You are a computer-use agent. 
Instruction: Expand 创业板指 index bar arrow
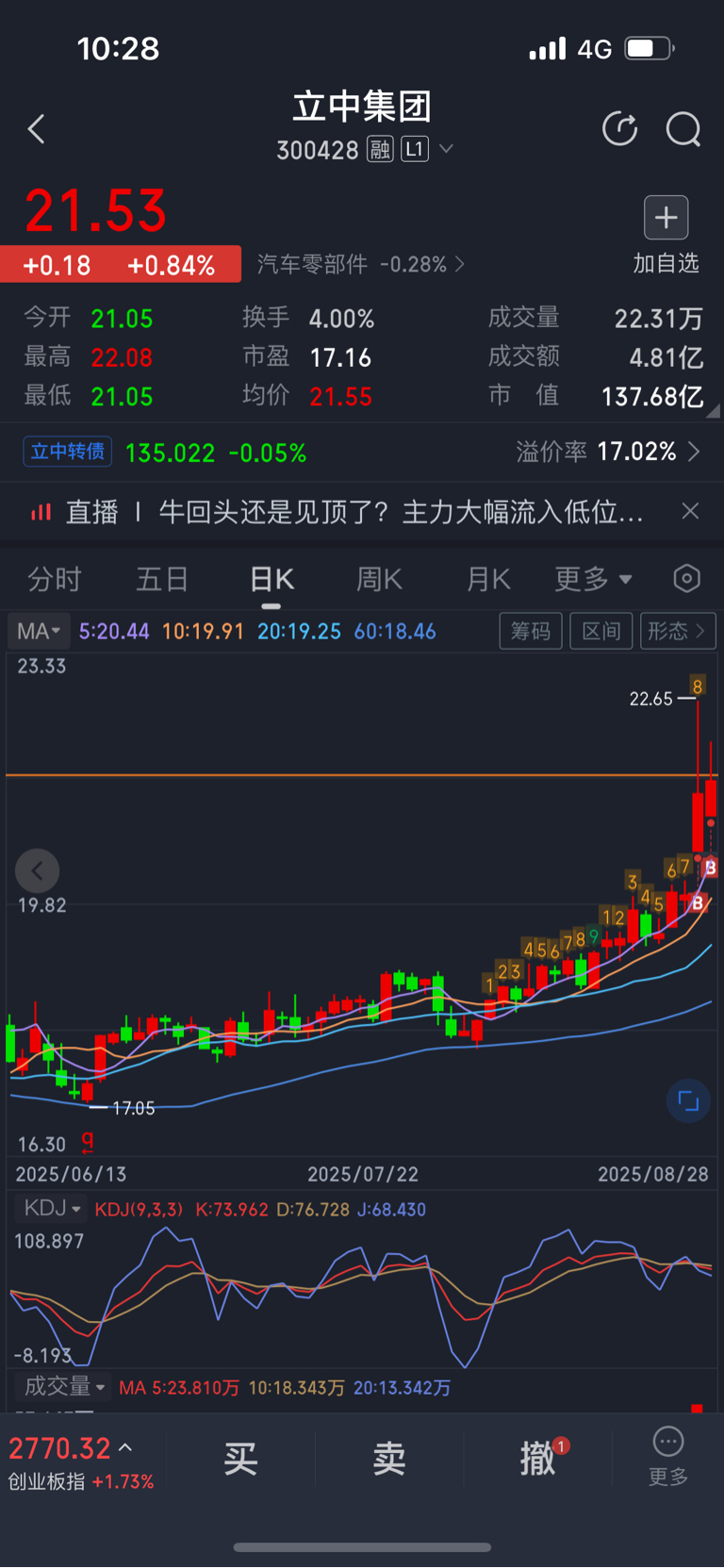tap(125, 1447)
